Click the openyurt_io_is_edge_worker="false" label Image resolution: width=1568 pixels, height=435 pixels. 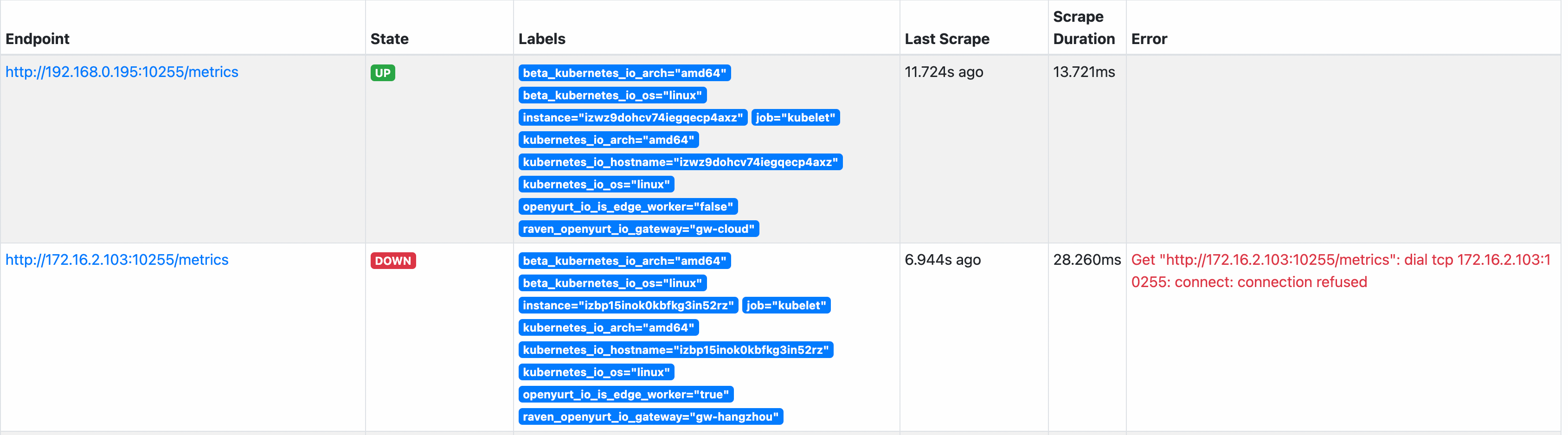tap(628, 207)
